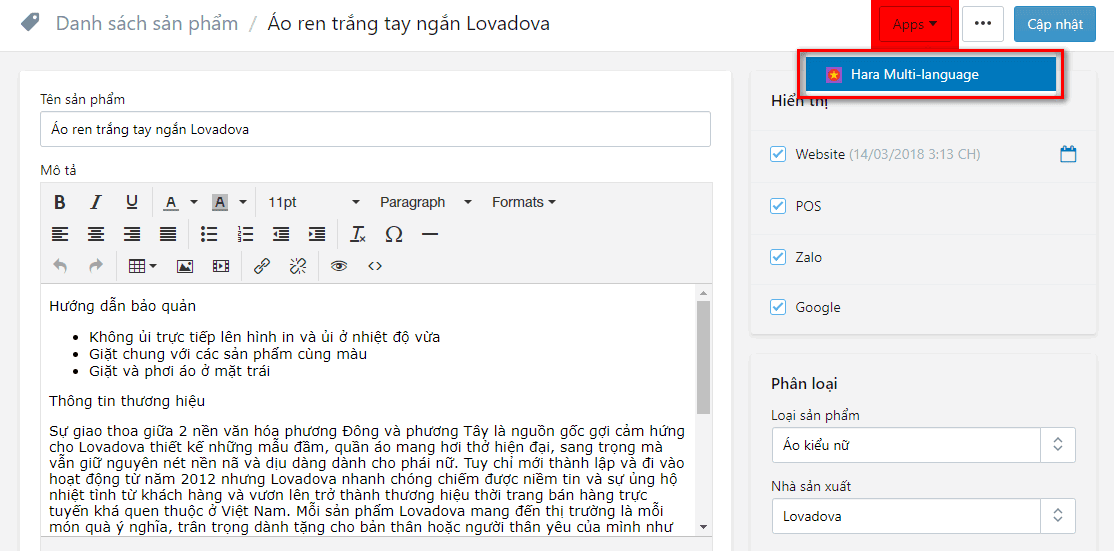Open the three-dots more options

[983, 24]
